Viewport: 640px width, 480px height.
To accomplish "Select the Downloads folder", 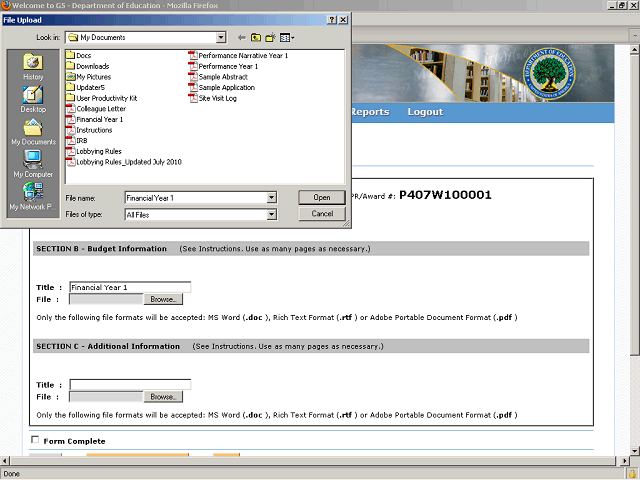I will pos(88,66).
